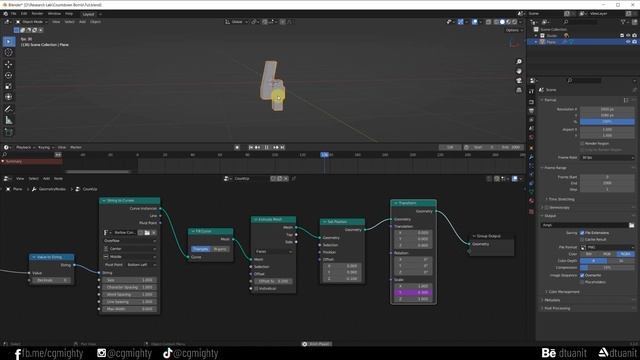This screenshot has height=360, width=640.
Task: Open Overflow dropdown in String to Curves node
Action: coord(130,241)
